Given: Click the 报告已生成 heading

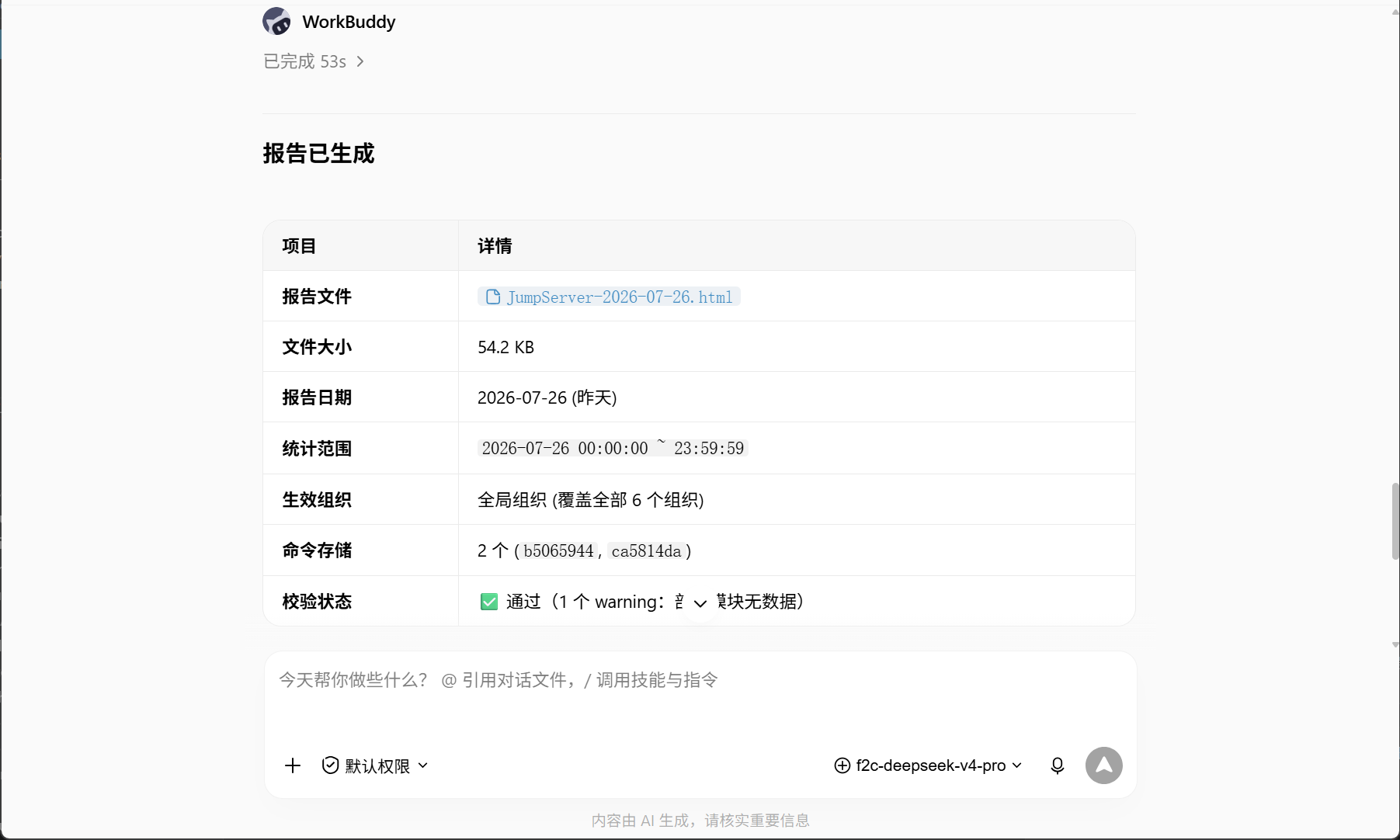Looking at the screenshot, I should [x=318, y=154].
